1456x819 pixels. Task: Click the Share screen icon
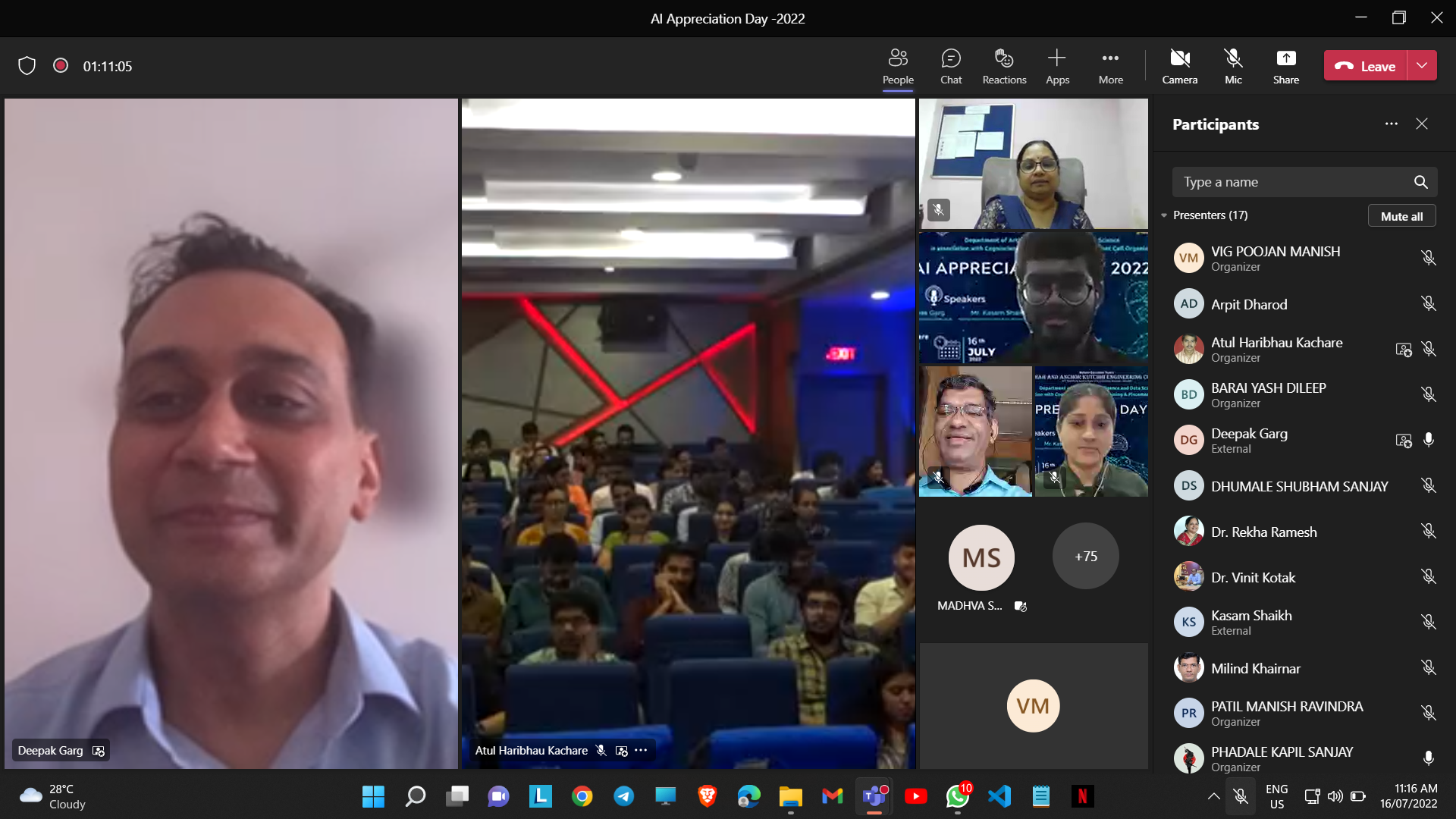point(1285,66)
